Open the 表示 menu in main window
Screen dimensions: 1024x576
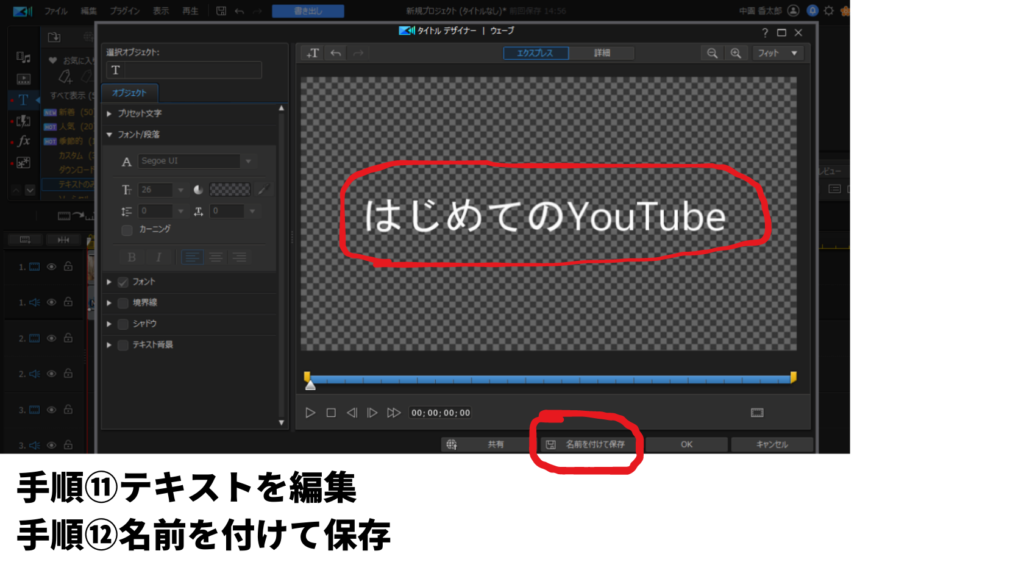(x=161, y=11)
